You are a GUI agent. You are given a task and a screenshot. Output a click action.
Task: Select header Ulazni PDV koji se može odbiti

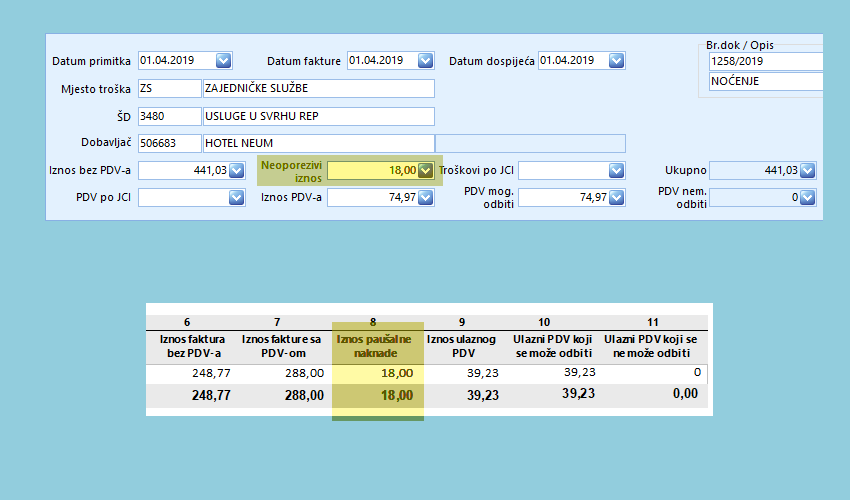click(553, 346)
